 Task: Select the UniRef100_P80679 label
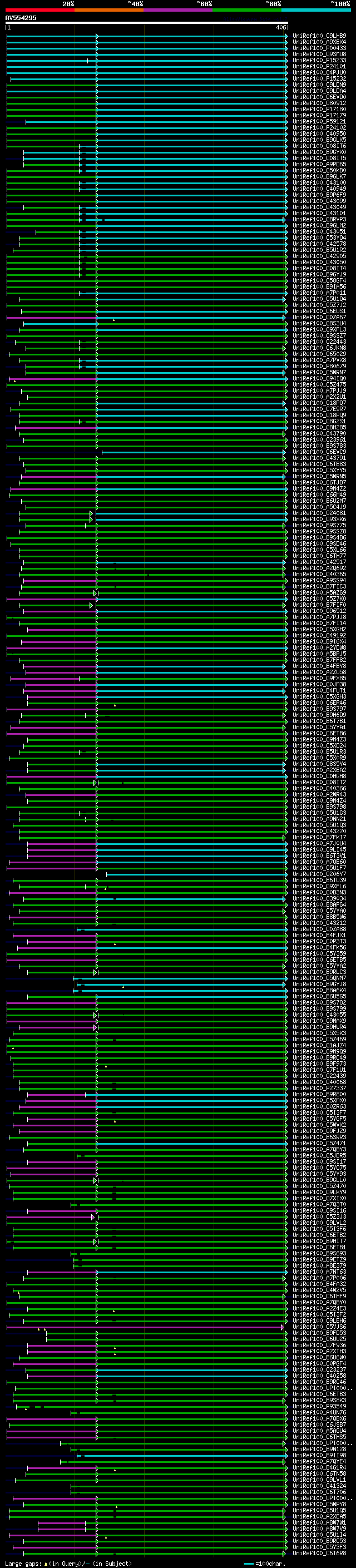(319, 367)
